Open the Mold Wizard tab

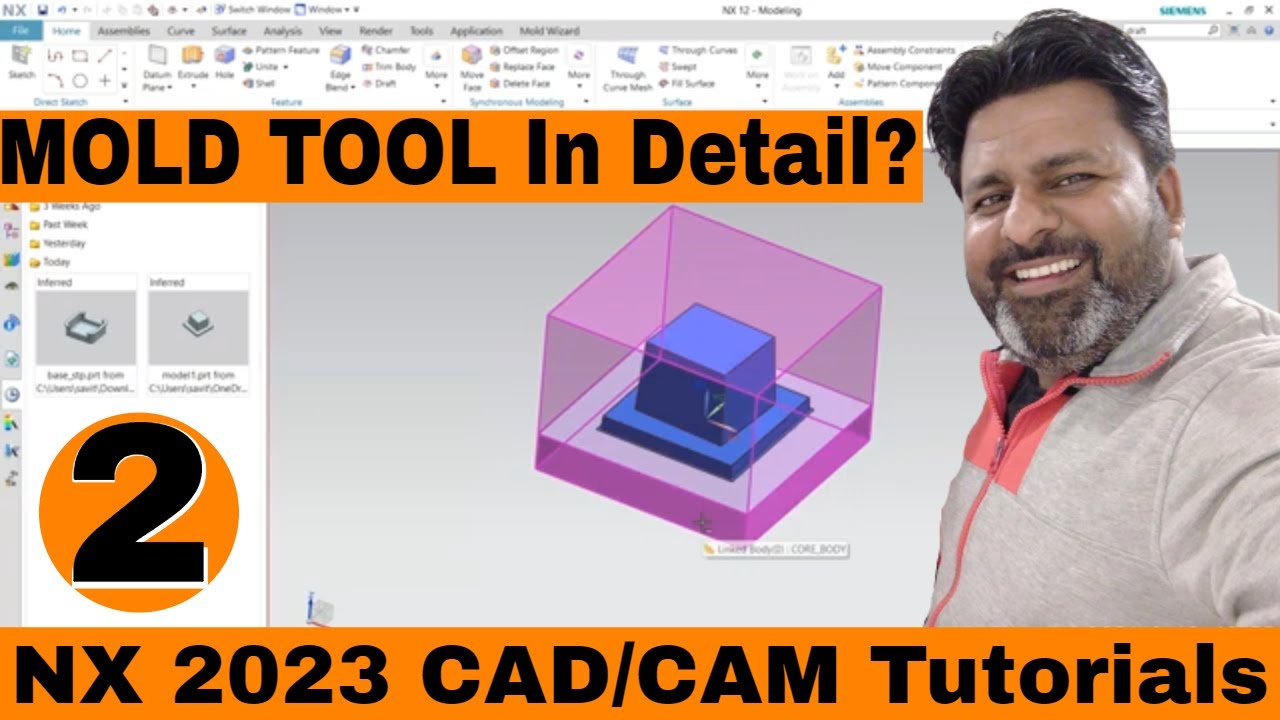548,31
